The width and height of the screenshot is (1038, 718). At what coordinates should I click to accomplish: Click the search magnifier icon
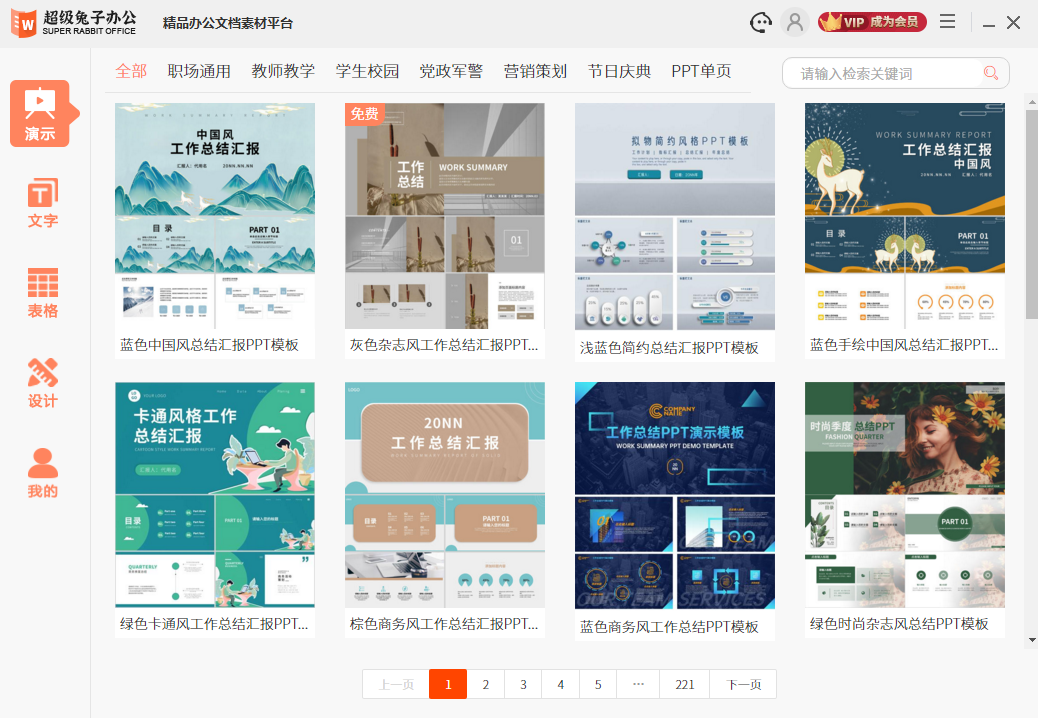pyautogui.click(x=990, y=73)
